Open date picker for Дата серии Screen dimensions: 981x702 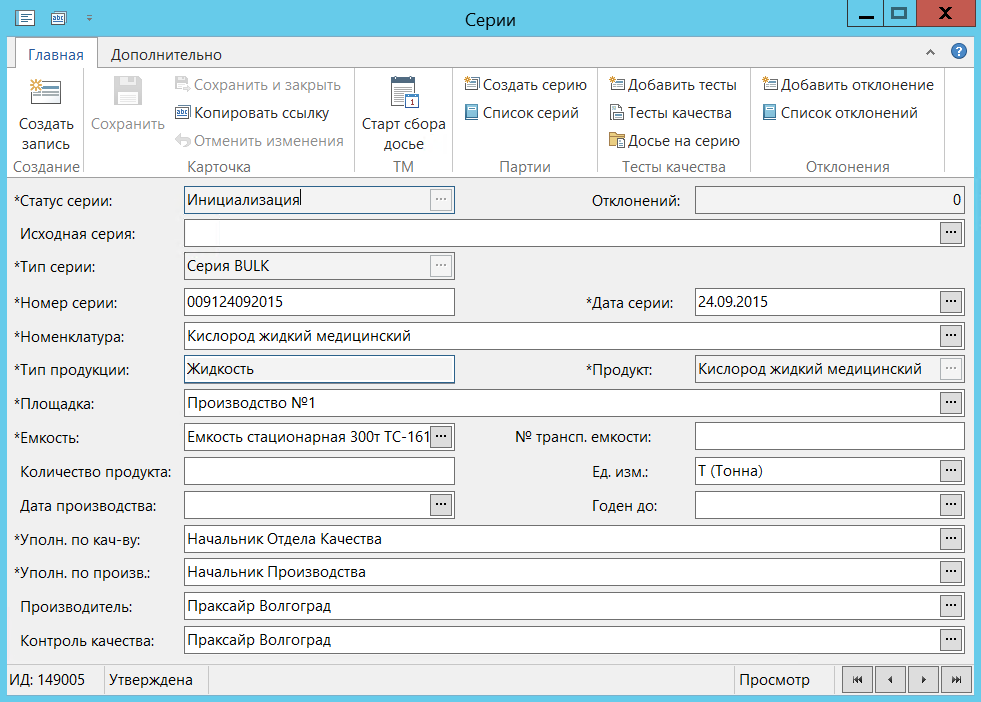click(951, 302)
